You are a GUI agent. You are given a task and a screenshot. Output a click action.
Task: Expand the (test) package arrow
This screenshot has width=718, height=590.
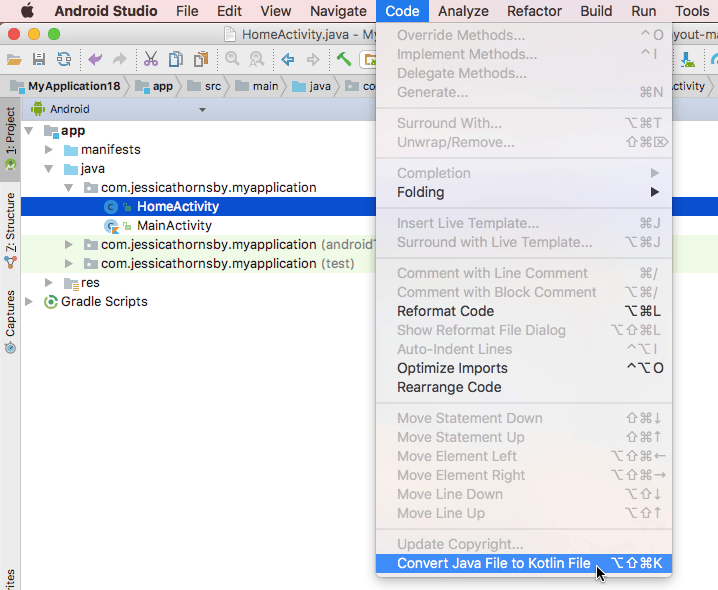click(x=69, y=264)
